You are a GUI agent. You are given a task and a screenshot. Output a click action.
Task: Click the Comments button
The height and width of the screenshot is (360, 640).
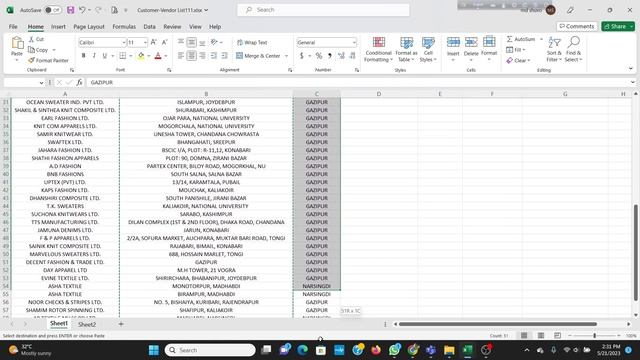point(577,26)
